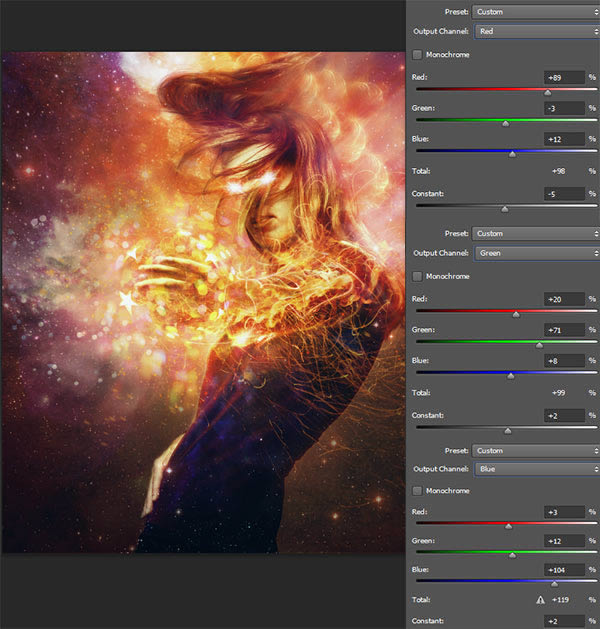Screen dimensions: 600x629
Task: Enable Monochrome in the Green output channel panel
Action: 417,276
